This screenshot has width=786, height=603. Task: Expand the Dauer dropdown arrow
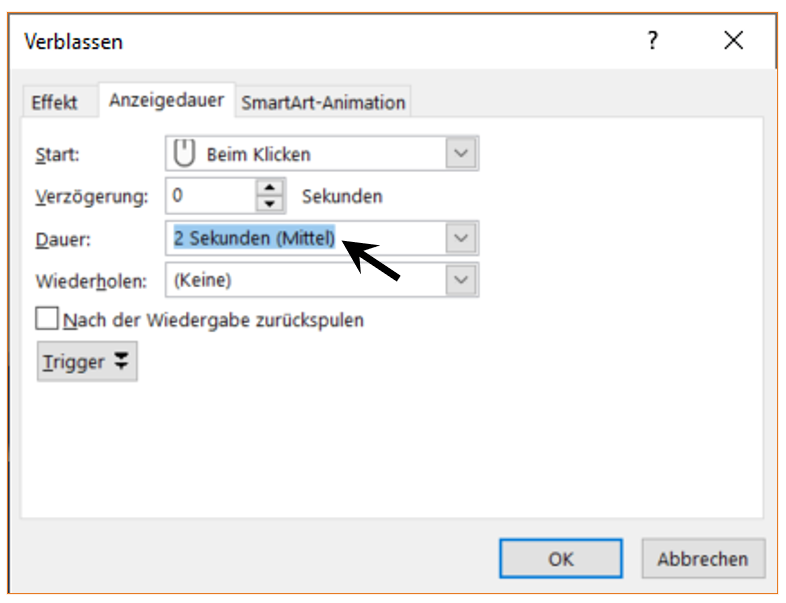460,238
